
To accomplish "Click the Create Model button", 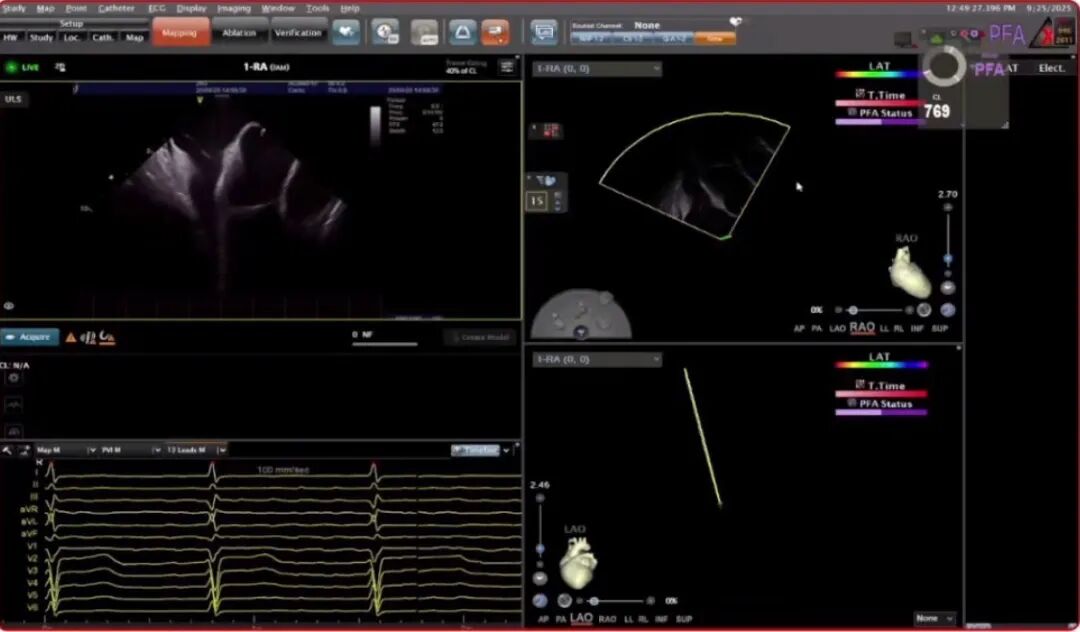I will (479, 338).
